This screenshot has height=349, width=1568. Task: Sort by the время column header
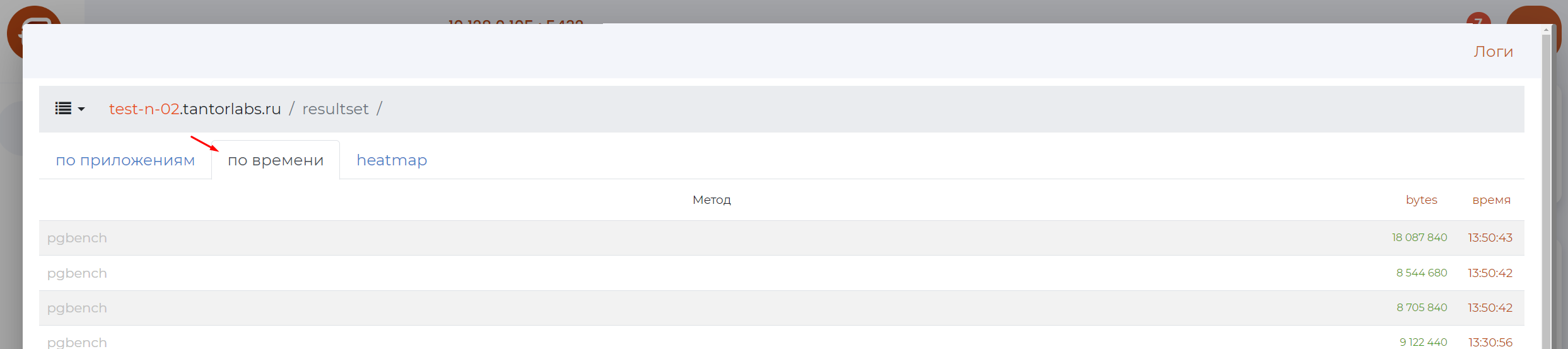coord(1491,200)
